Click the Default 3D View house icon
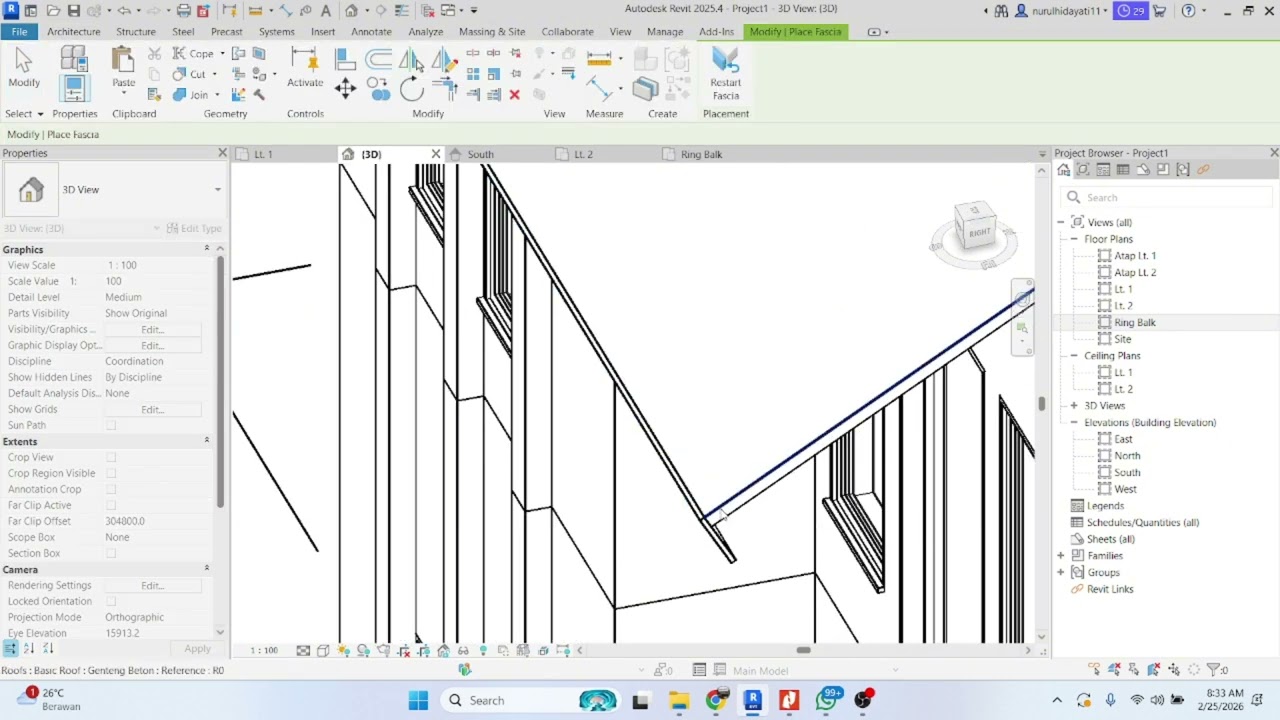 pyautogui.click(x=352, y=11)
